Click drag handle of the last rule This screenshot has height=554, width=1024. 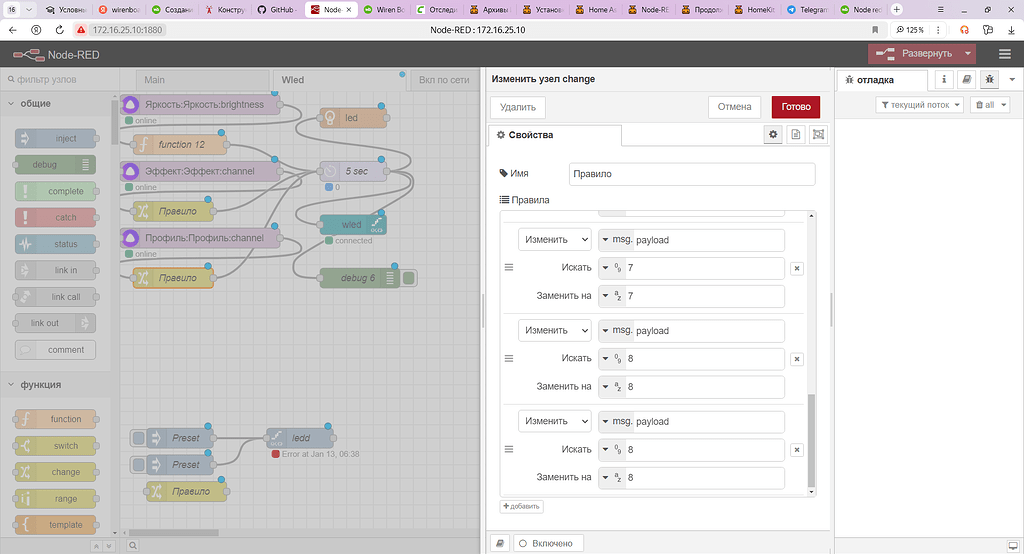click(x=508, y=450)
